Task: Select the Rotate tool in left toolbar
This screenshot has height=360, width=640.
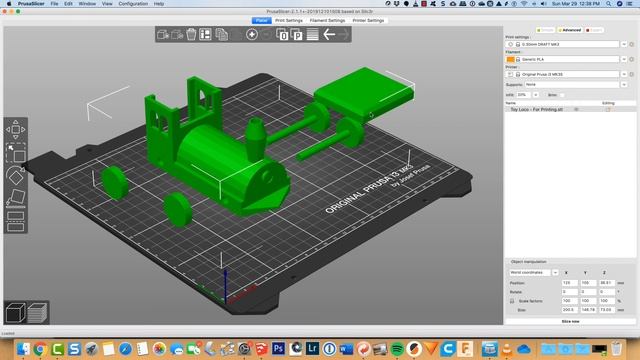Action: (x=16, y=176)
